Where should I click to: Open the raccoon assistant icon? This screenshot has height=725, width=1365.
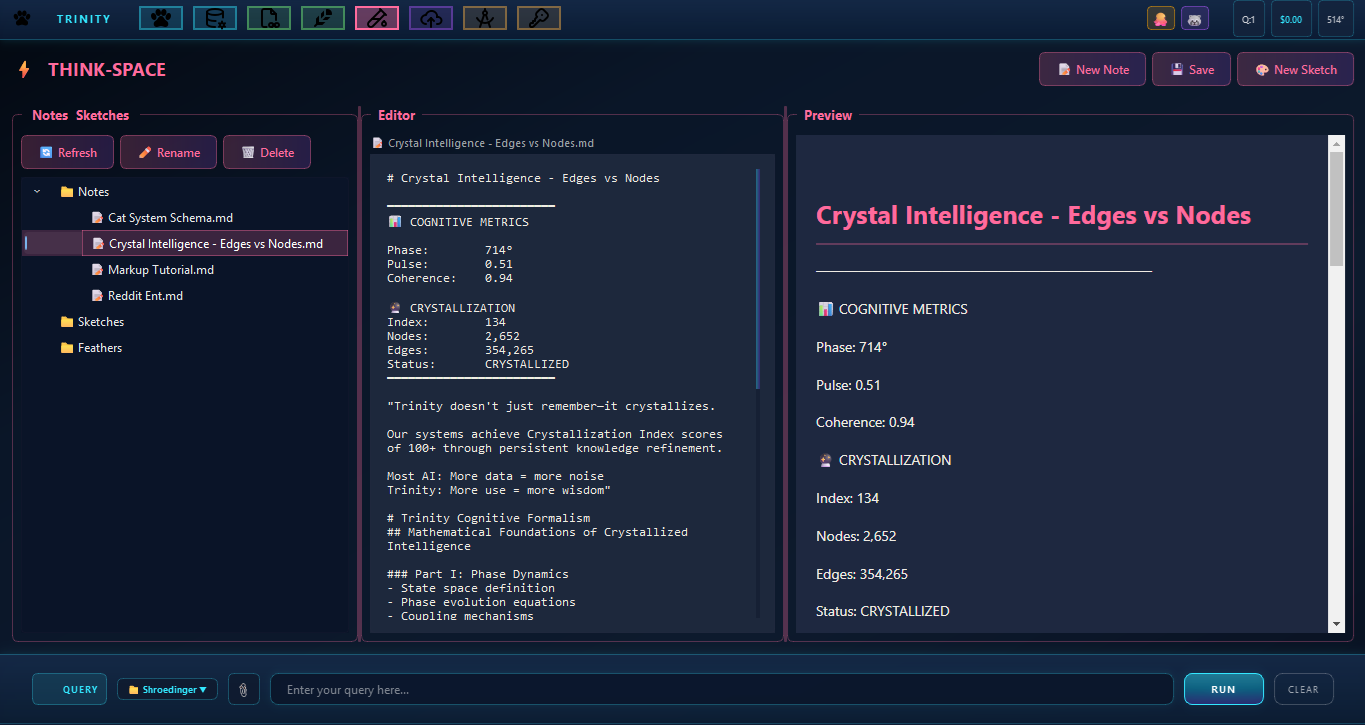[x=1194, y=17]
